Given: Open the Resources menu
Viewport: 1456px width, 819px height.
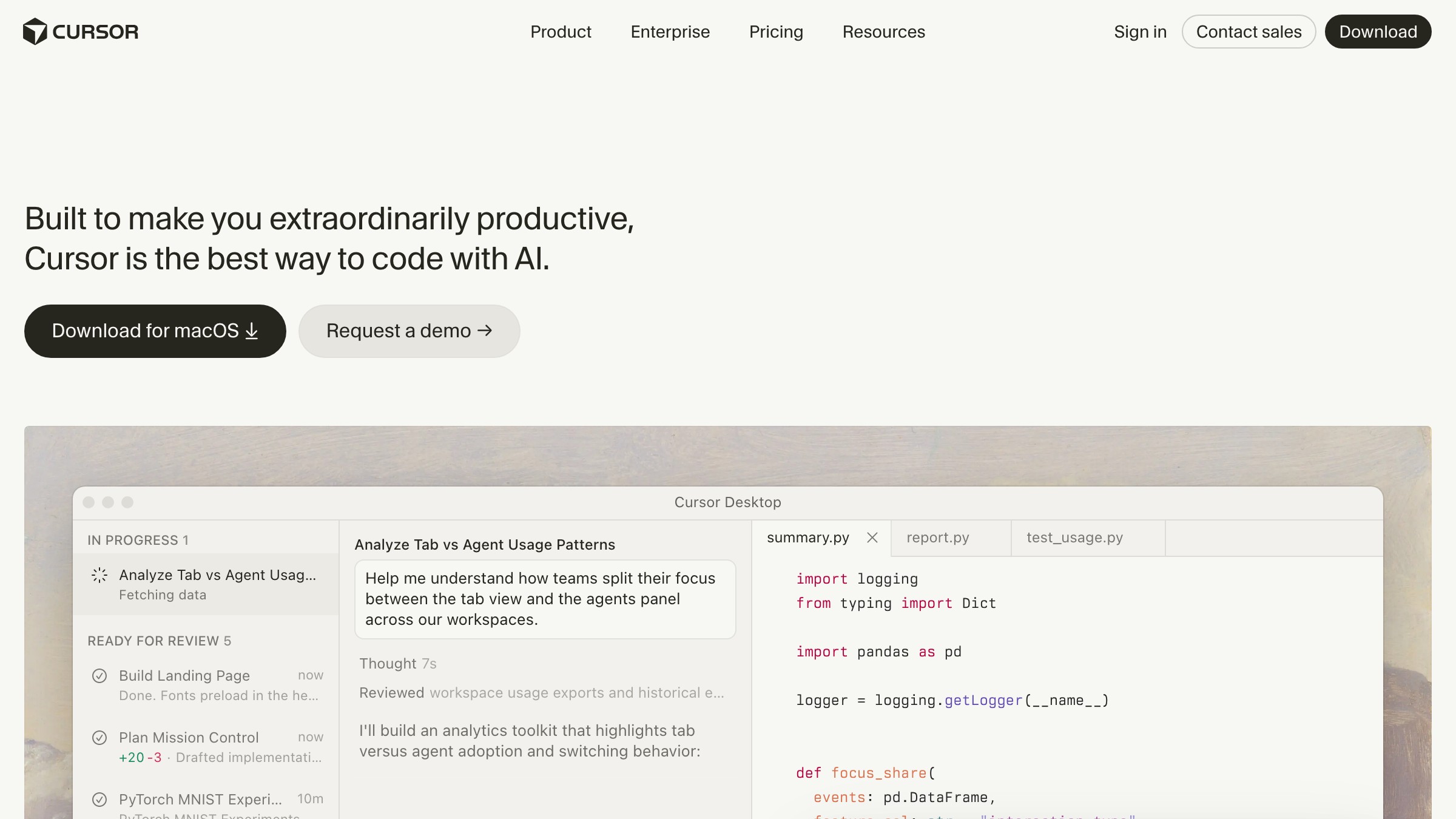Looking at the screenshot, I should pos(883,32).
